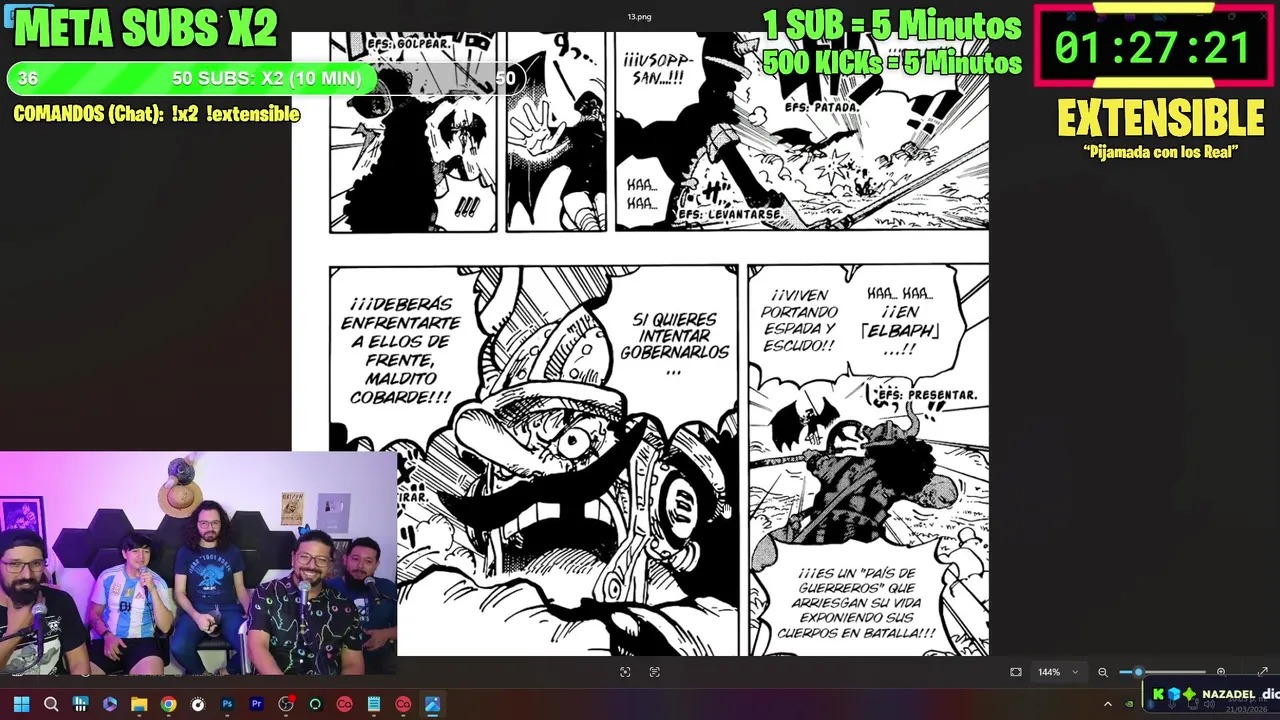Switch to Notepad on the taskbar
The width and height of the screenshot is (1280, 720).
374,704
